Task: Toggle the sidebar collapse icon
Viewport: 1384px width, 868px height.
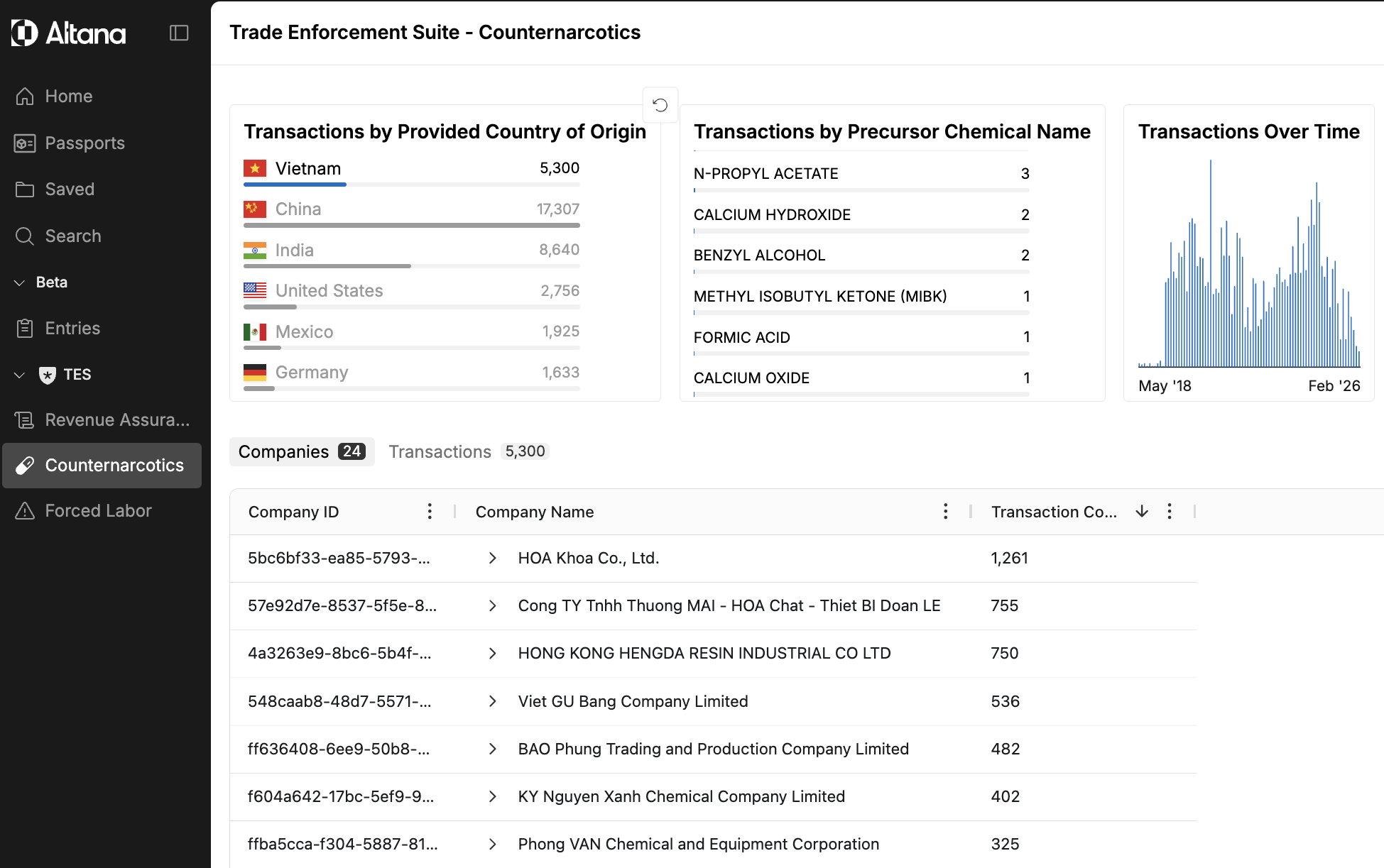Action: point(179,33)
